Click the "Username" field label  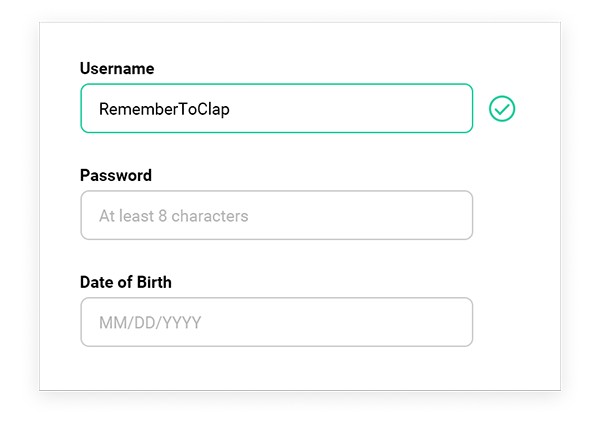tap(117, 69)
